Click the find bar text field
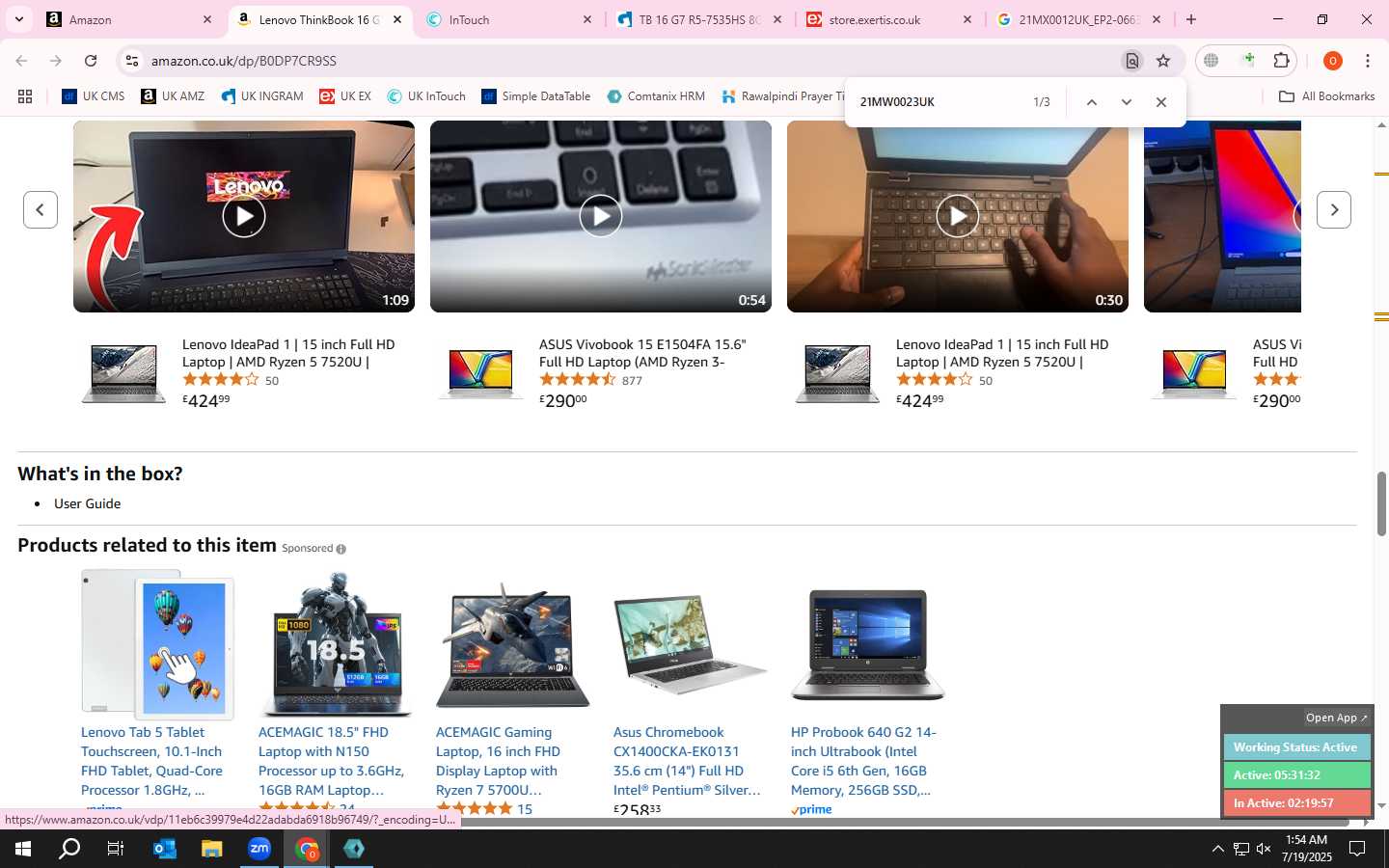The image size is (1389, 868). coord(940,102)
